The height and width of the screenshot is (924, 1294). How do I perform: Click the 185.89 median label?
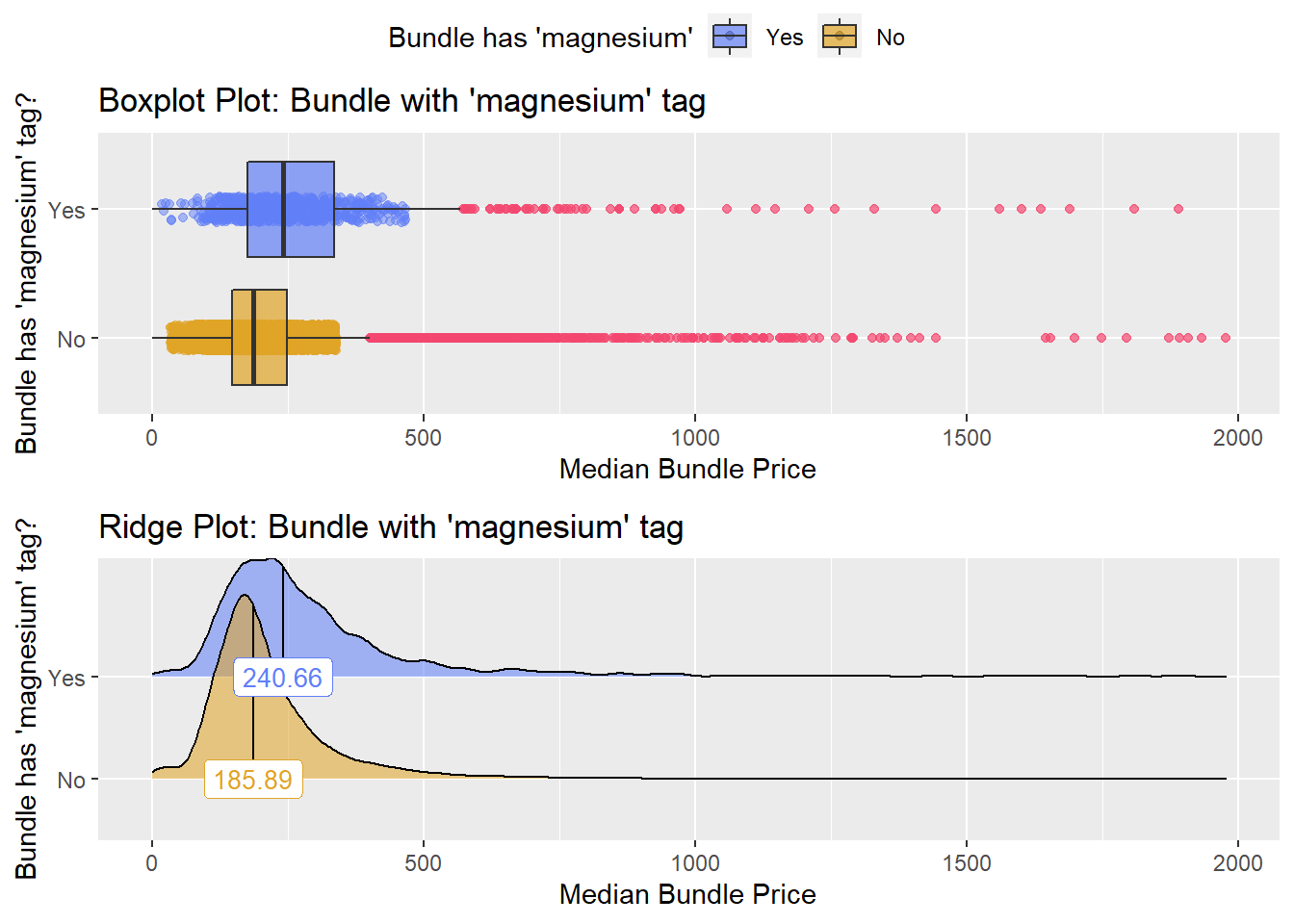(253, 780)
